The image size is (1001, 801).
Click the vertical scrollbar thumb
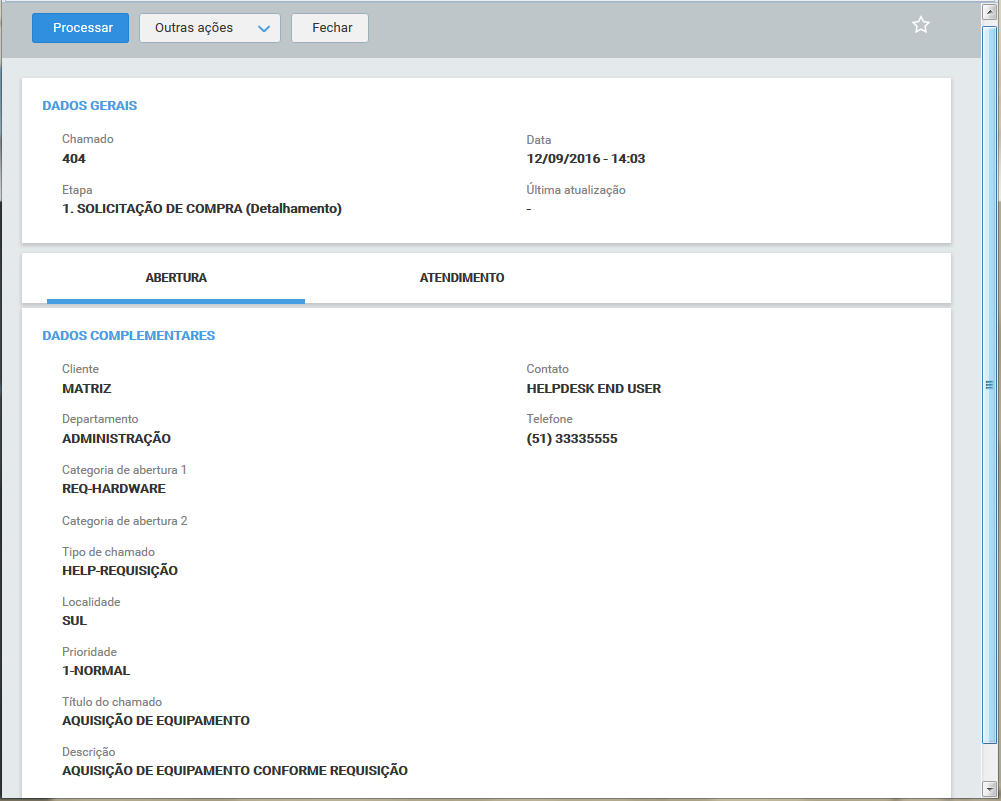[x=989, y=385]
